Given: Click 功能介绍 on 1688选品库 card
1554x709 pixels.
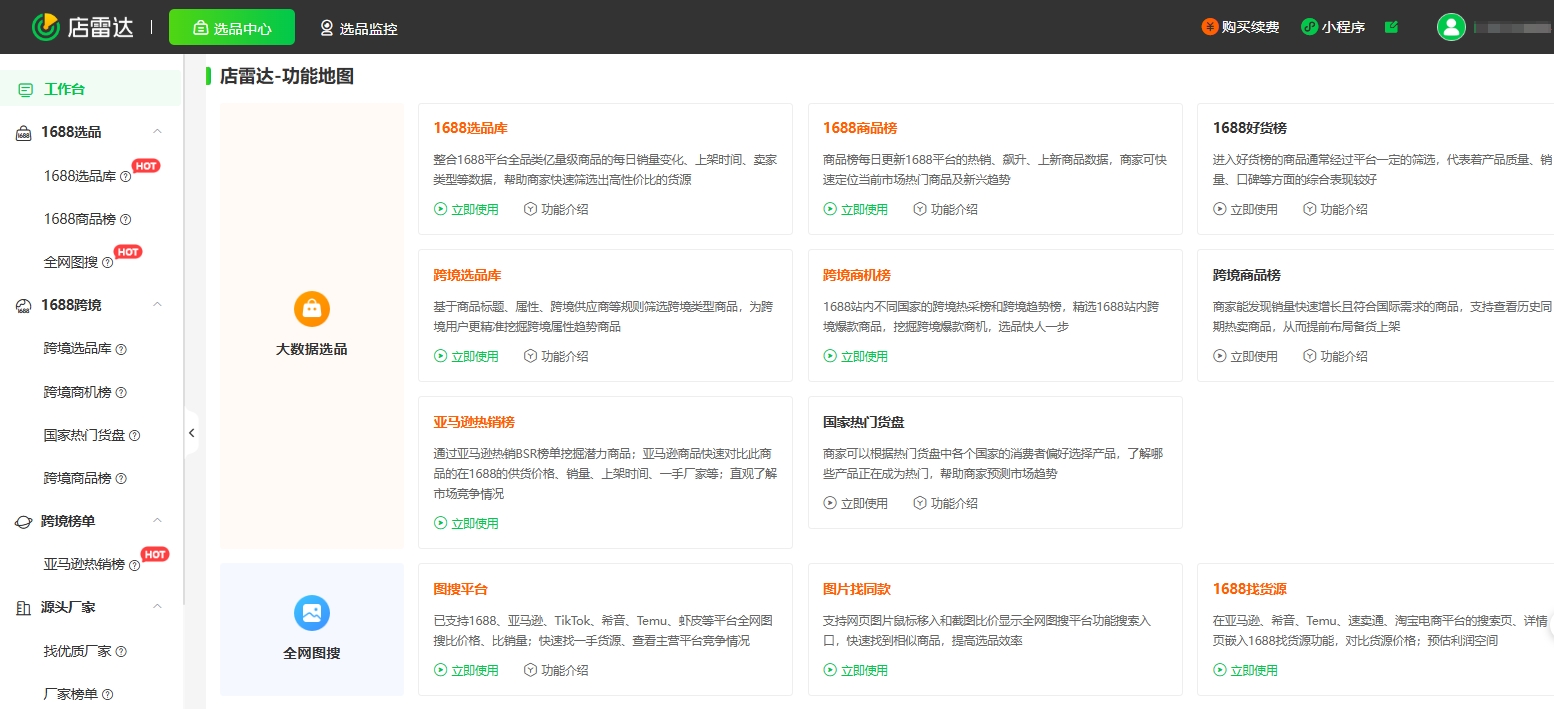Looking at the screenshot, I should point(556,209).
